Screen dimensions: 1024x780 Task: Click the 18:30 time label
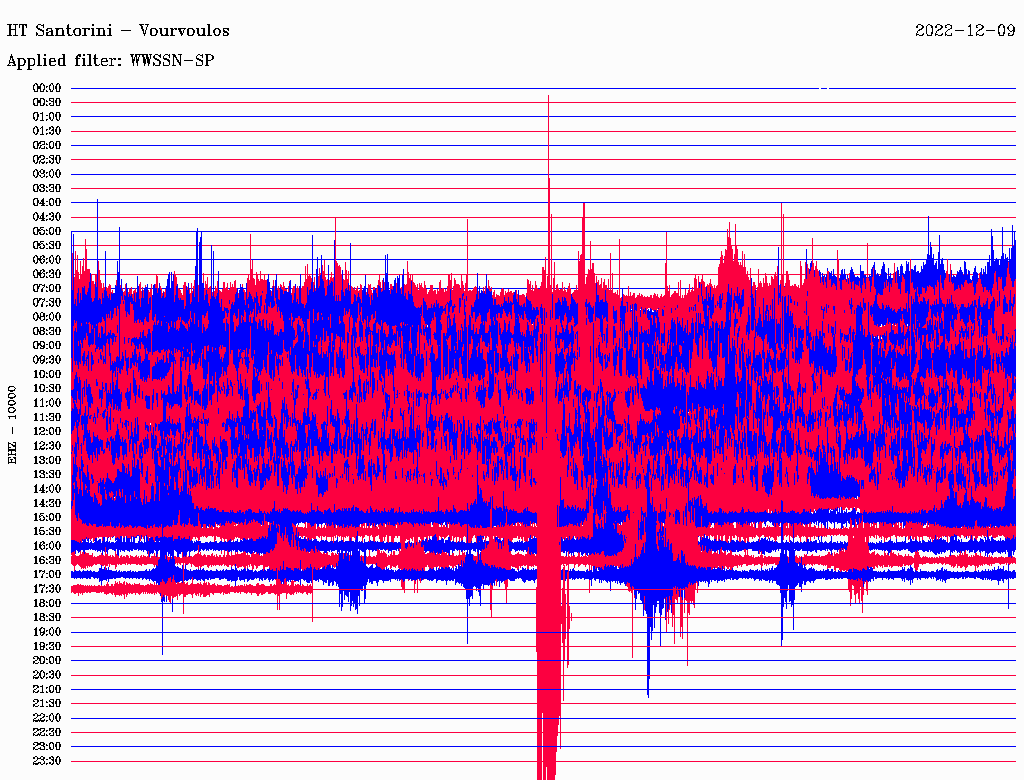(x=47, y=617)
